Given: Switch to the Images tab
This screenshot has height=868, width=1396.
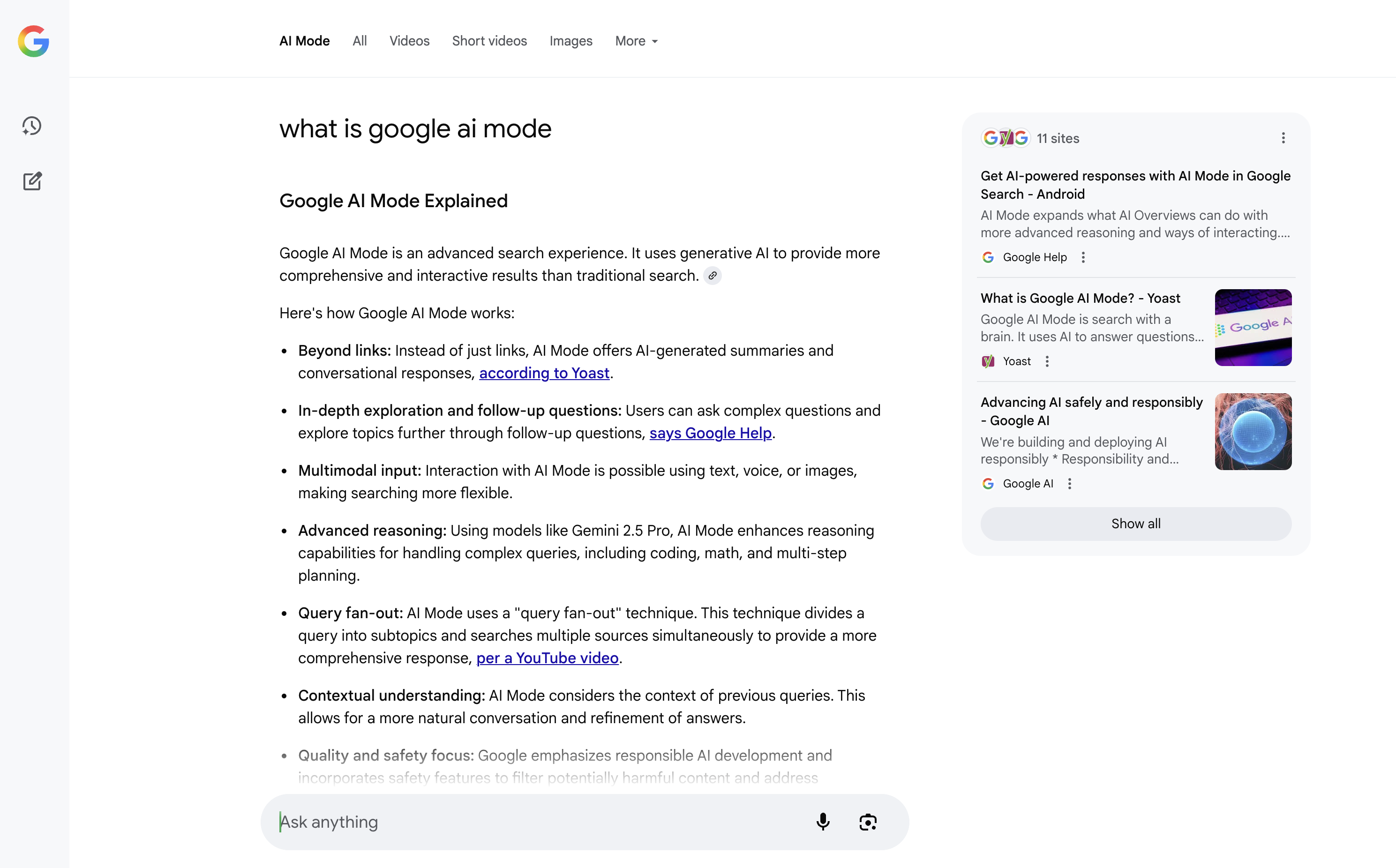Looking at the screenshot, I should [x=570, y=41].
